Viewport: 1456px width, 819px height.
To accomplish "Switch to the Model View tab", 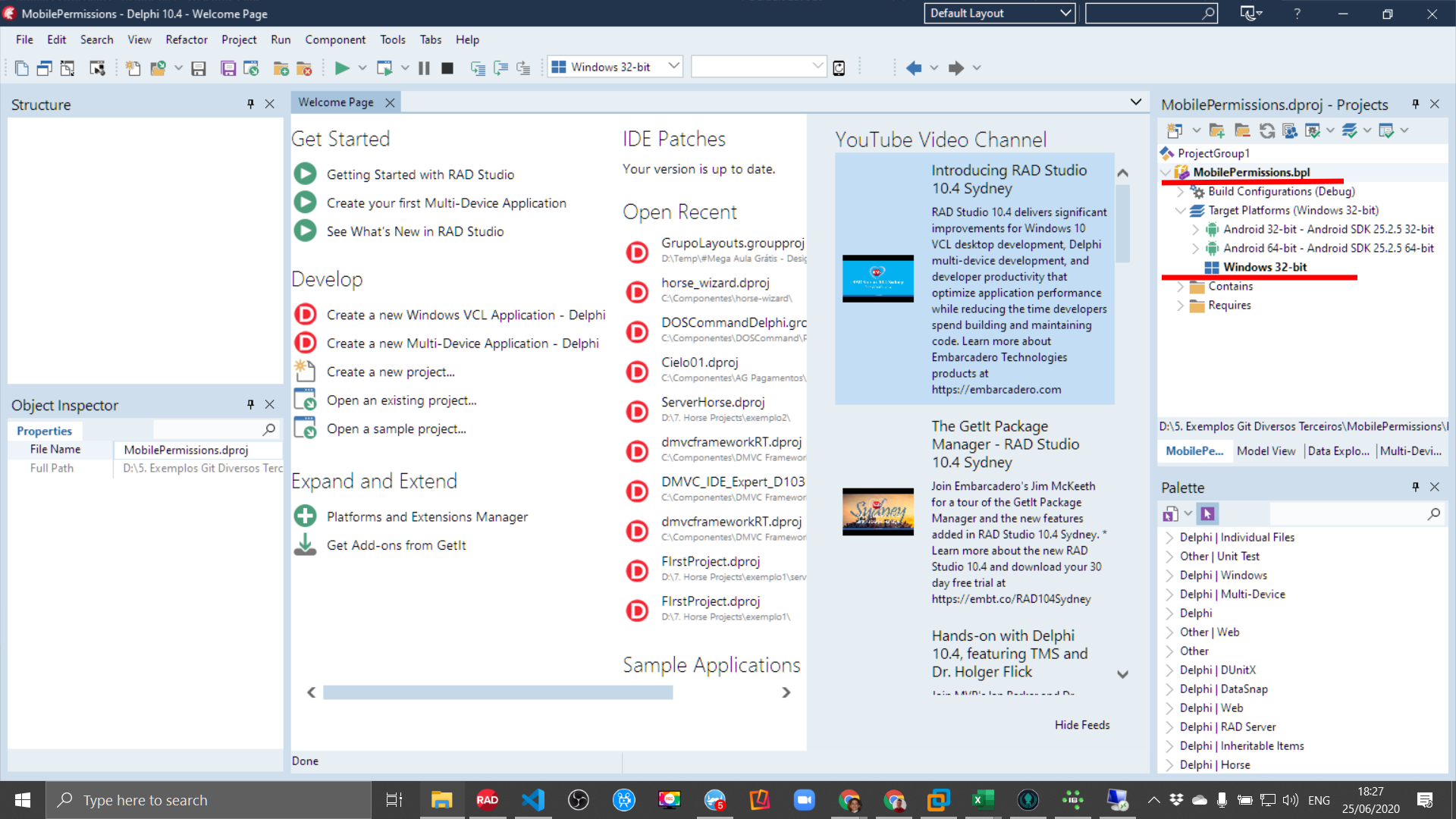I will pos(1266,450).
